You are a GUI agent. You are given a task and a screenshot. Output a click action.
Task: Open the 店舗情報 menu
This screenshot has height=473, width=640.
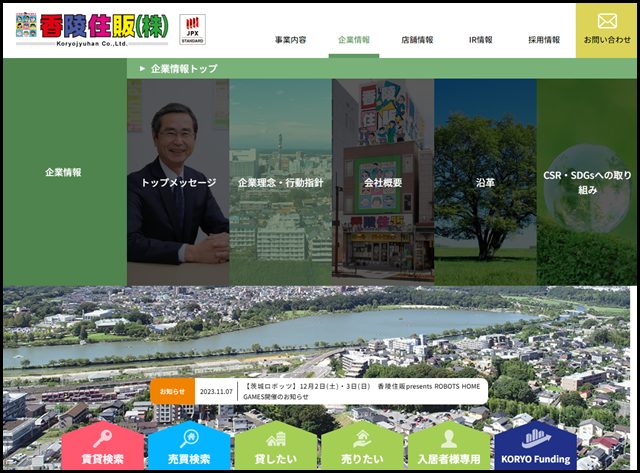(x=417, y=40)
